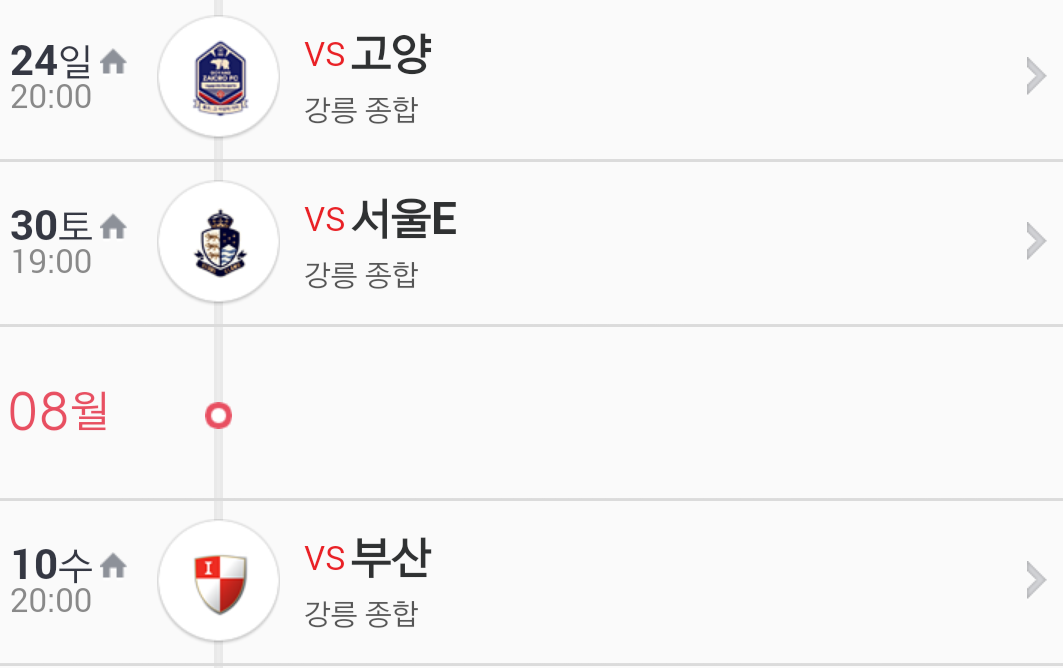The image size is (1063, 668).
Task: Click the Seoul E-Land team crest
Action: (x=219, y=241)
